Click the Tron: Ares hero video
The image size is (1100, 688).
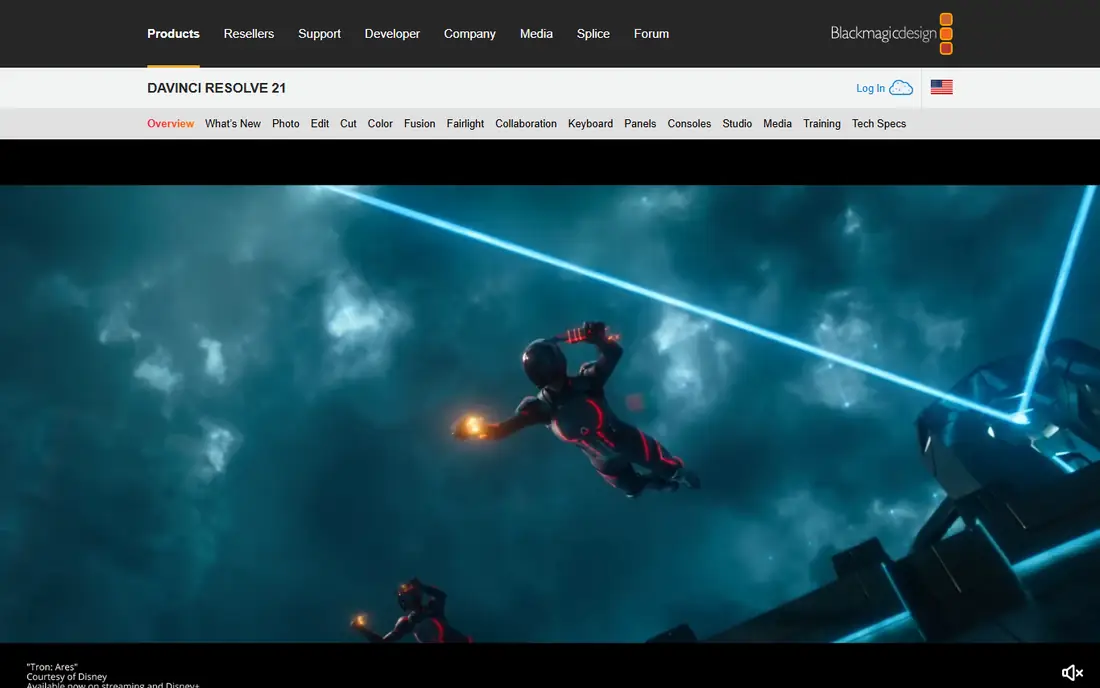click(x=550, y=414)
